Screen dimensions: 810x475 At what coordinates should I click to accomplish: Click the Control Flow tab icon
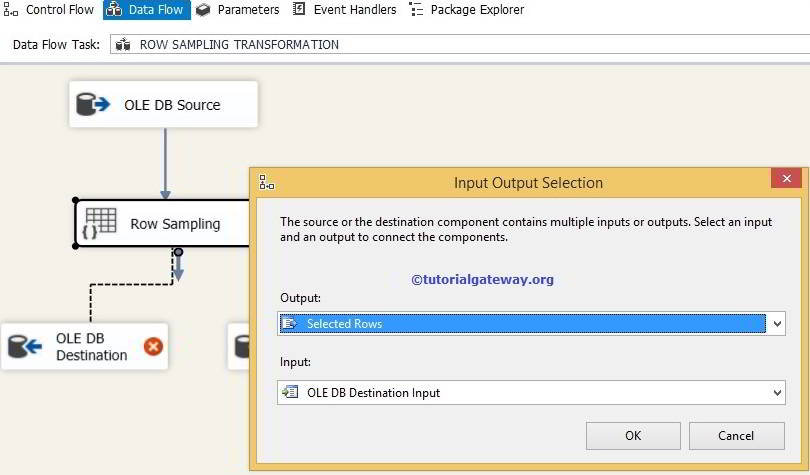[x=11, y=9]
